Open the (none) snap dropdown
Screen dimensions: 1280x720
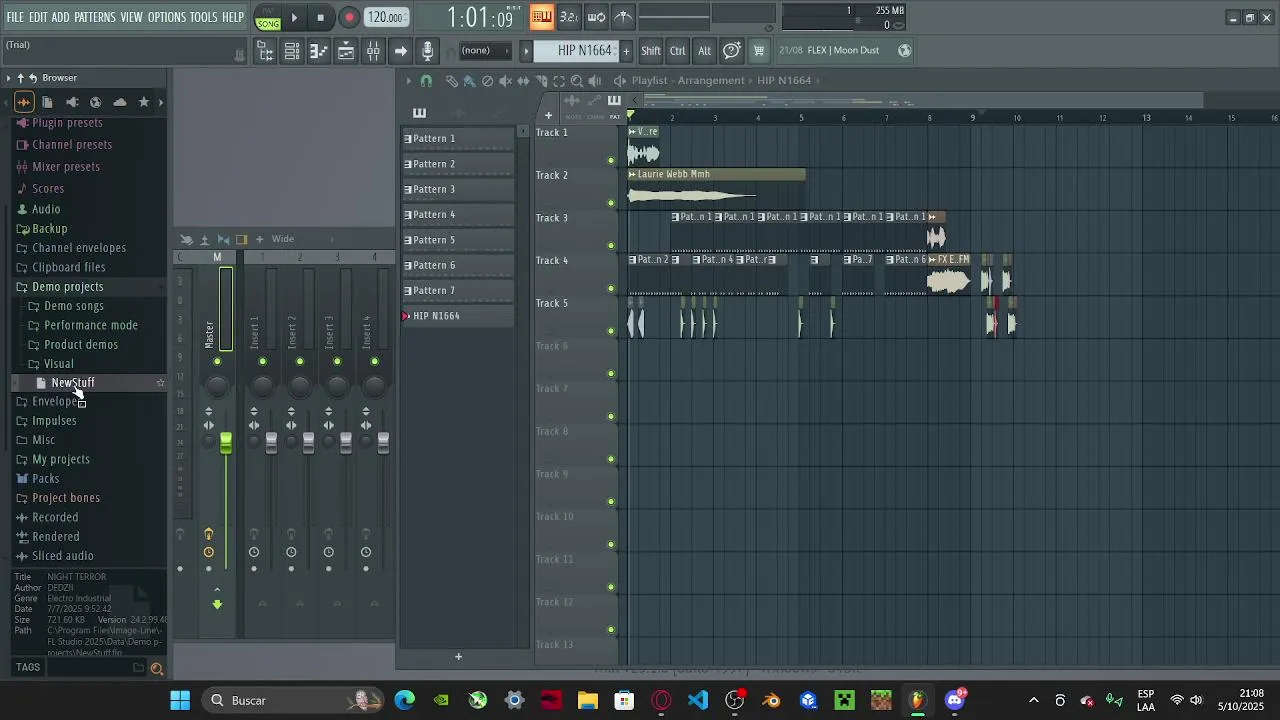point(484,51)
